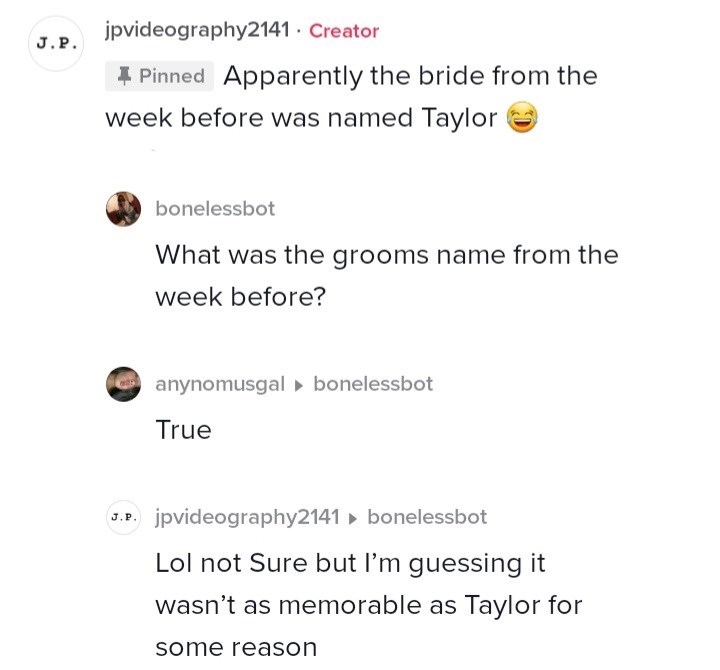
Task: Click the pin icon in the Pinned badge
Action: 123,76
